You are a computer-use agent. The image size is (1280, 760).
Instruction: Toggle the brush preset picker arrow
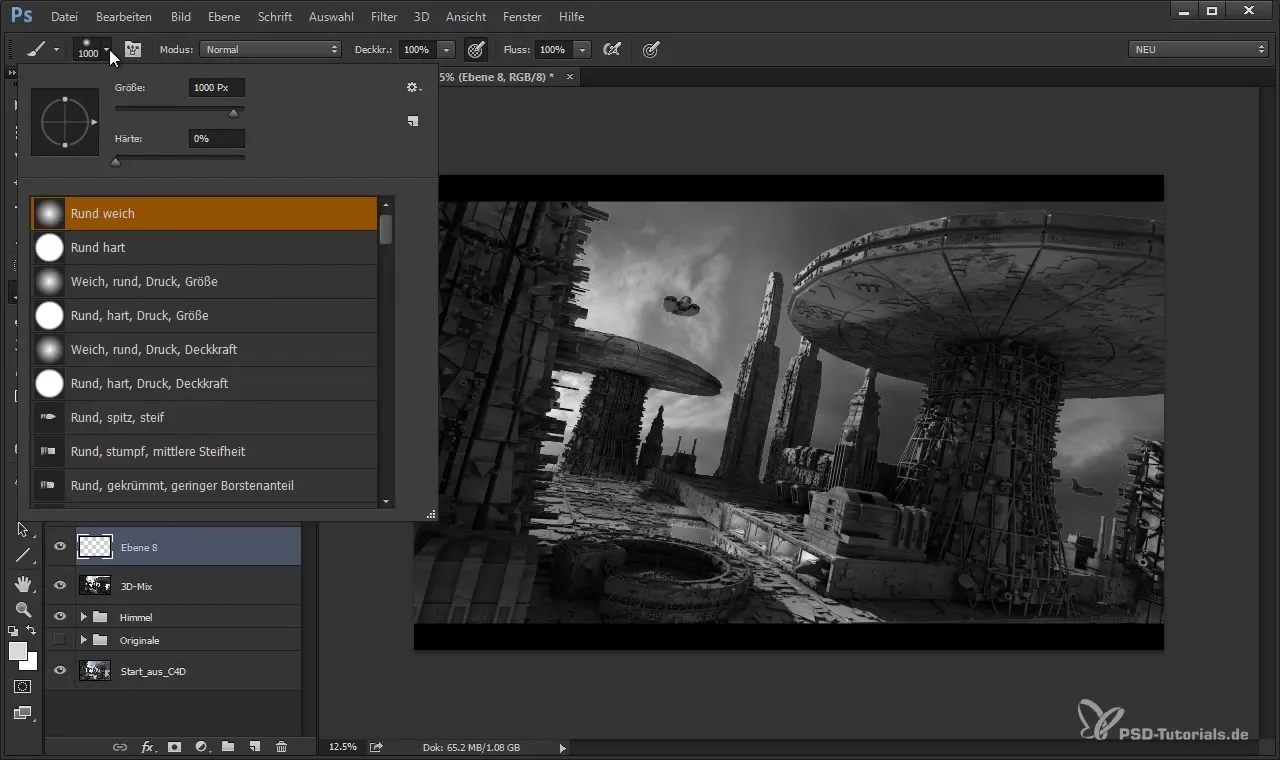coord(106,49)
